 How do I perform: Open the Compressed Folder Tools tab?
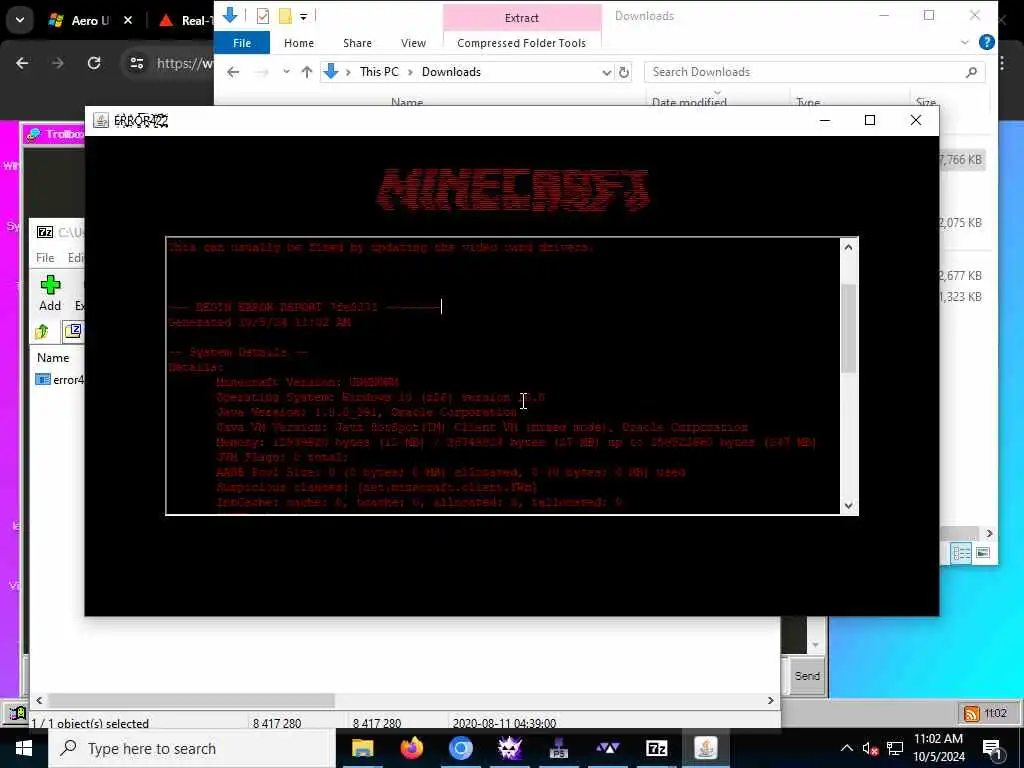click(521, 43)
